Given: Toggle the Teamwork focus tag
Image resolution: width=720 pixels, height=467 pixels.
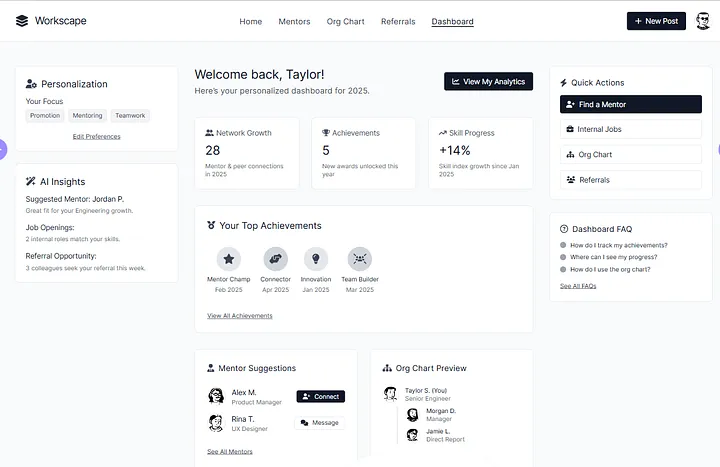Looking at the screenshot, I should pos(130,116).
